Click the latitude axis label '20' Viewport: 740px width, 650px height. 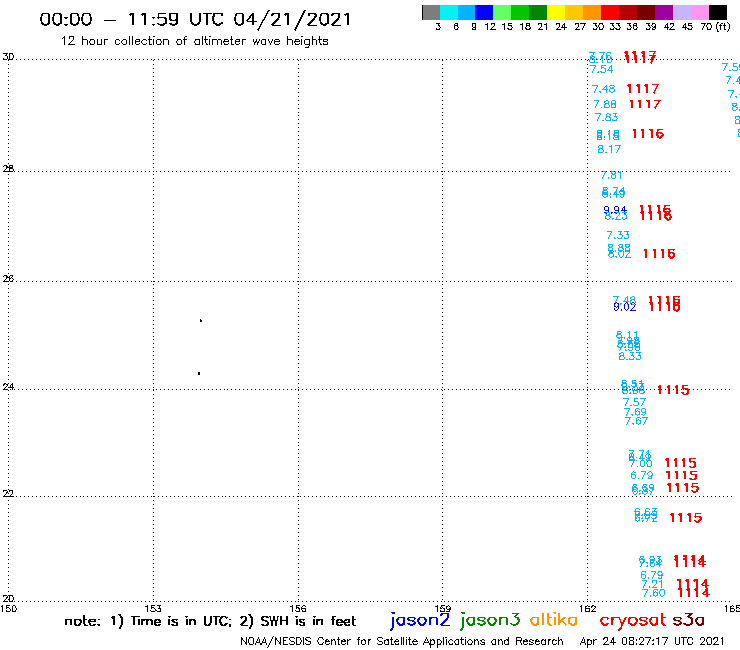8,599
